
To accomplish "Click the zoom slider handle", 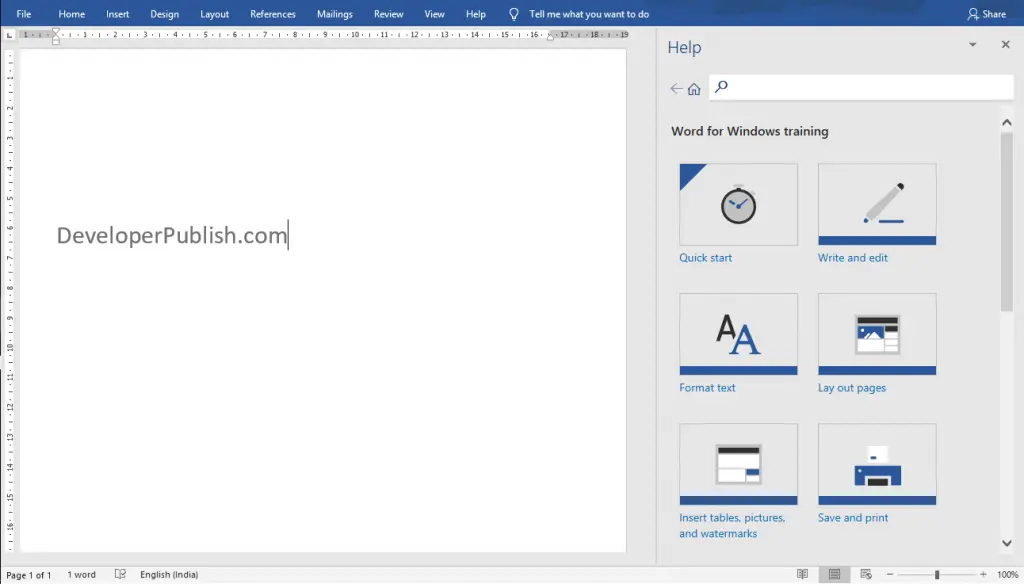I will (936, 574).
